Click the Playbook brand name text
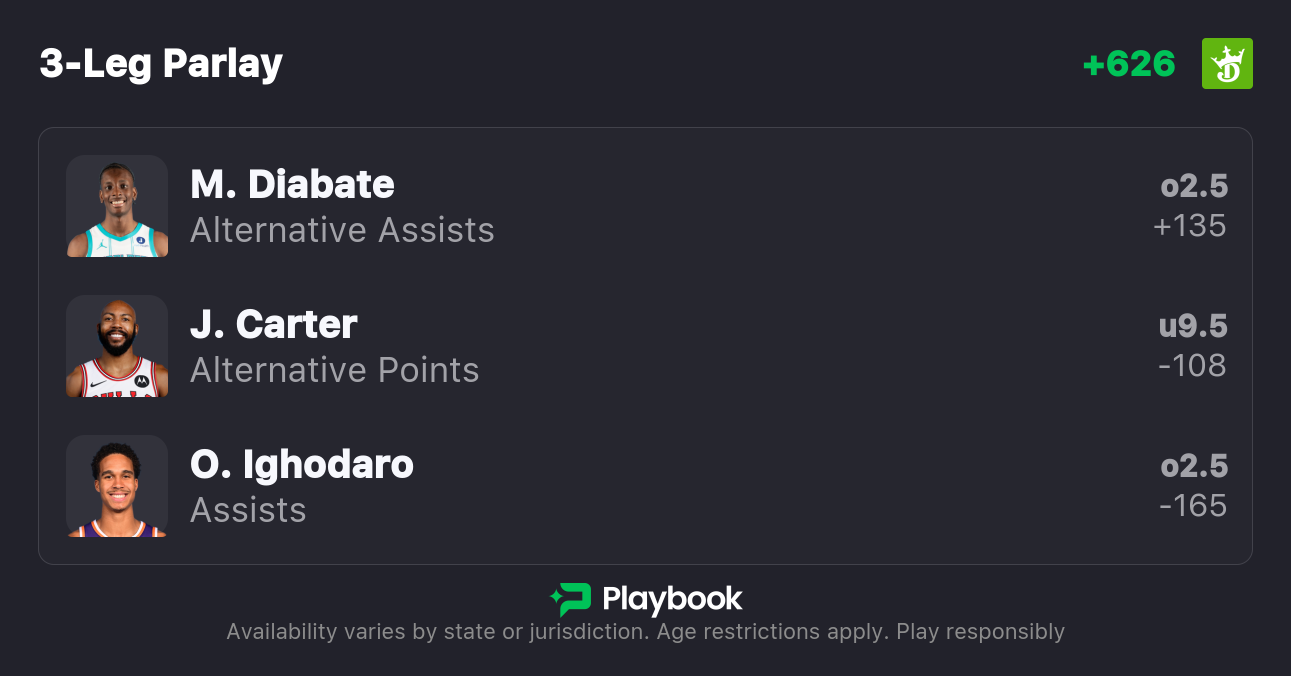This screenshot has width=1291, height=676. click(672, 599)
